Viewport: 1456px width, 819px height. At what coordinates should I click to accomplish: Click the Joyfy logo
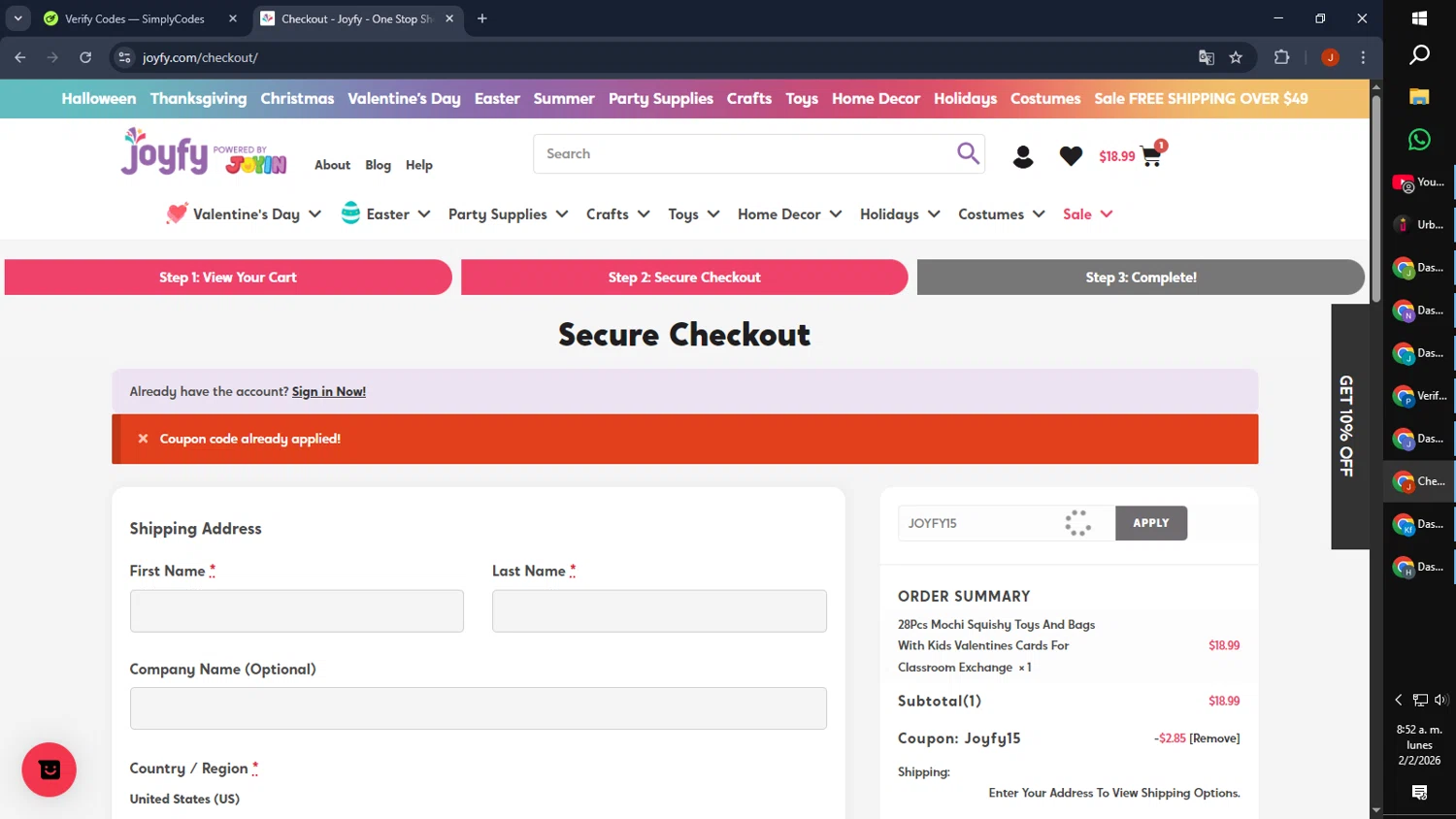pyautogui.click(x=204, y=152)
